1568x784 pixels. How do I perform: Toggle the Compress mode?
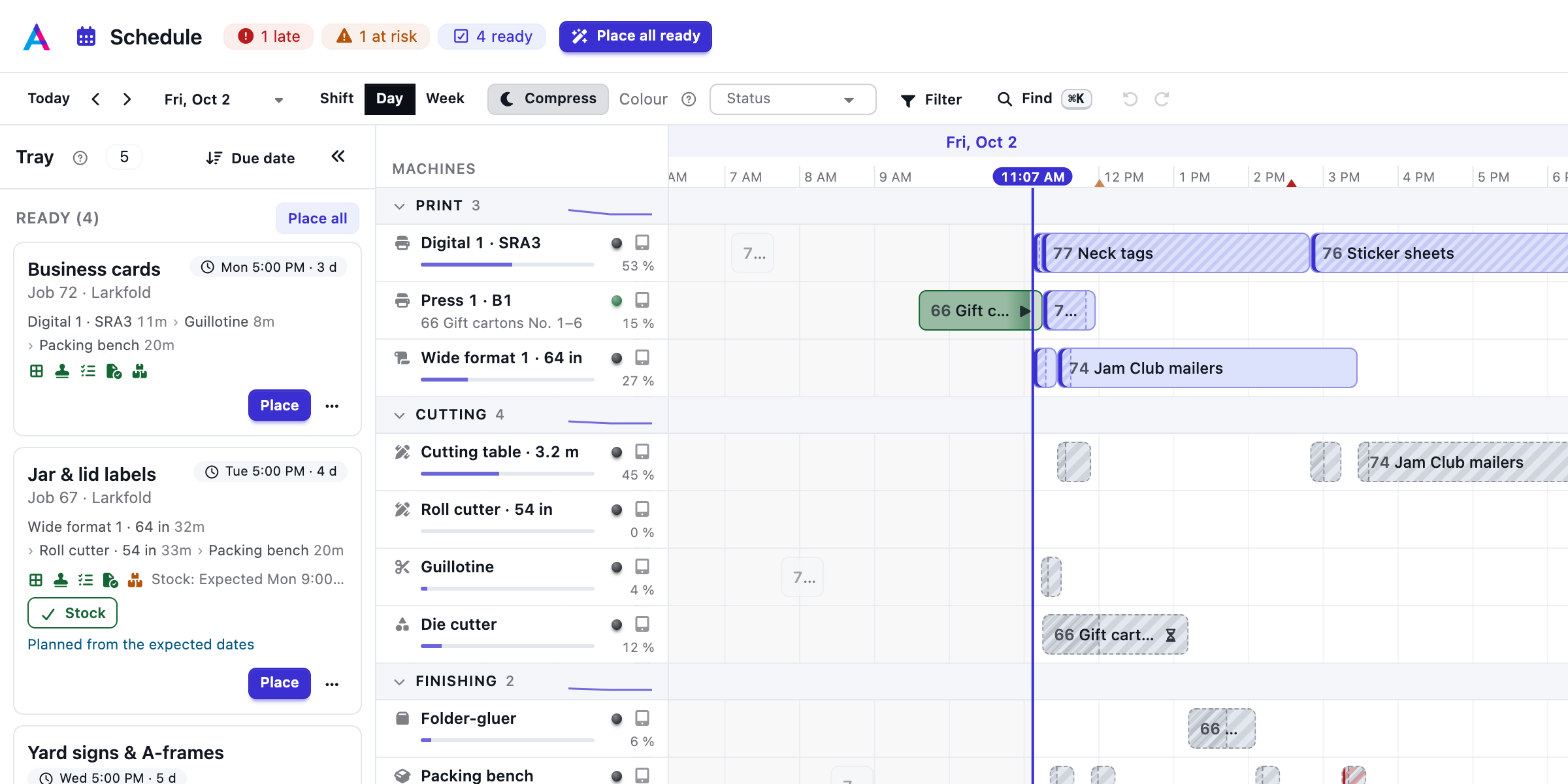pos(547,99)
